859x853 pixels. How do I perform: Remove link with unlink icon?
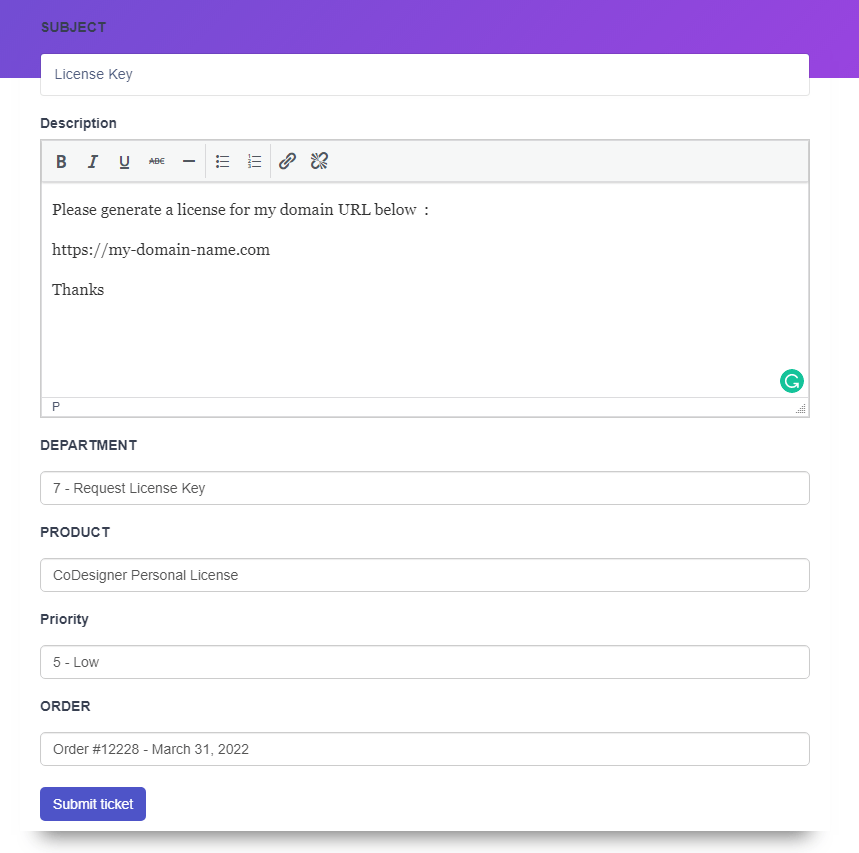319,161
